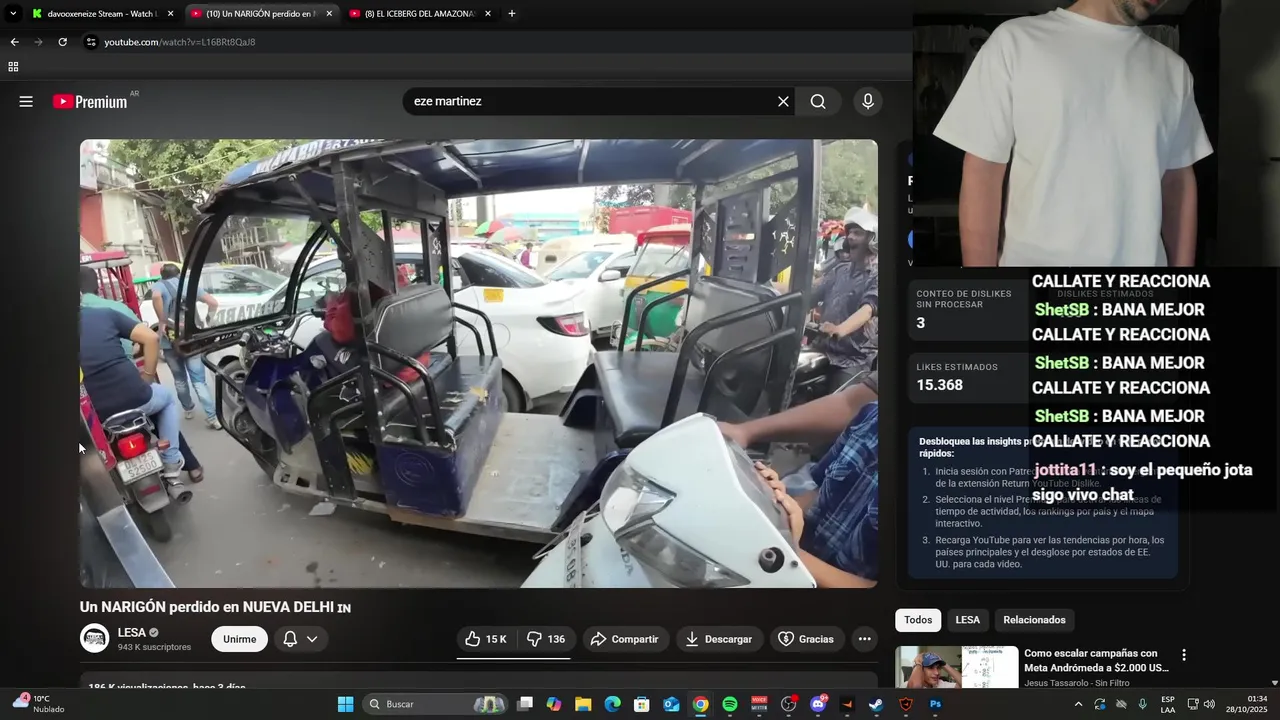Open the LESA channel name link

pyautogui.click(x=131, y=632)
